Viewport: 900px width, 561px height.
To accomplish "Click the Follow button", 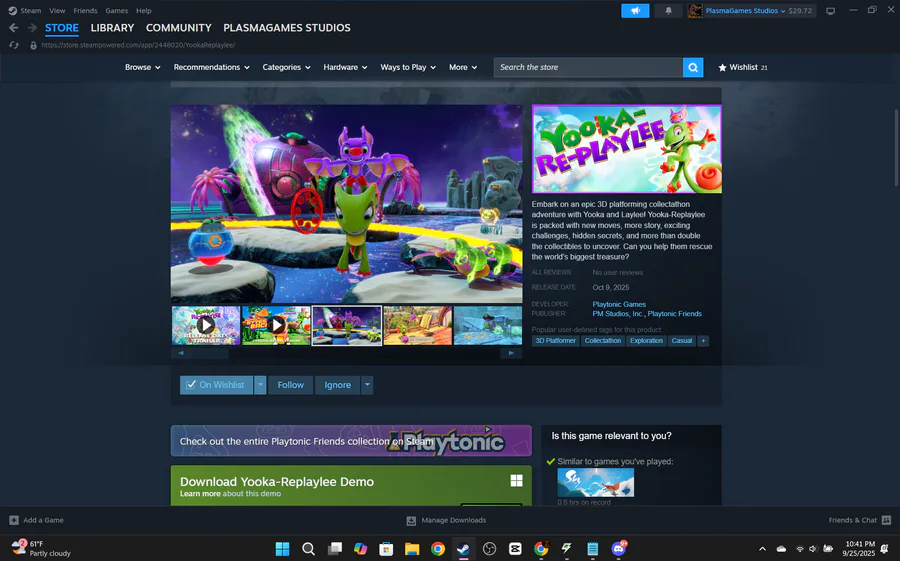I will (x=290, y=385).
